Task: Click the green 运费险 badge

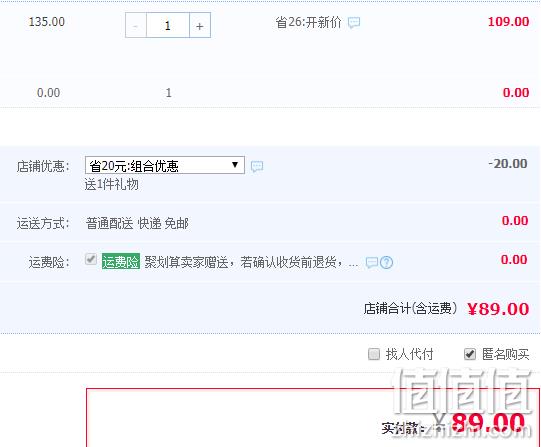Action: 121,262
